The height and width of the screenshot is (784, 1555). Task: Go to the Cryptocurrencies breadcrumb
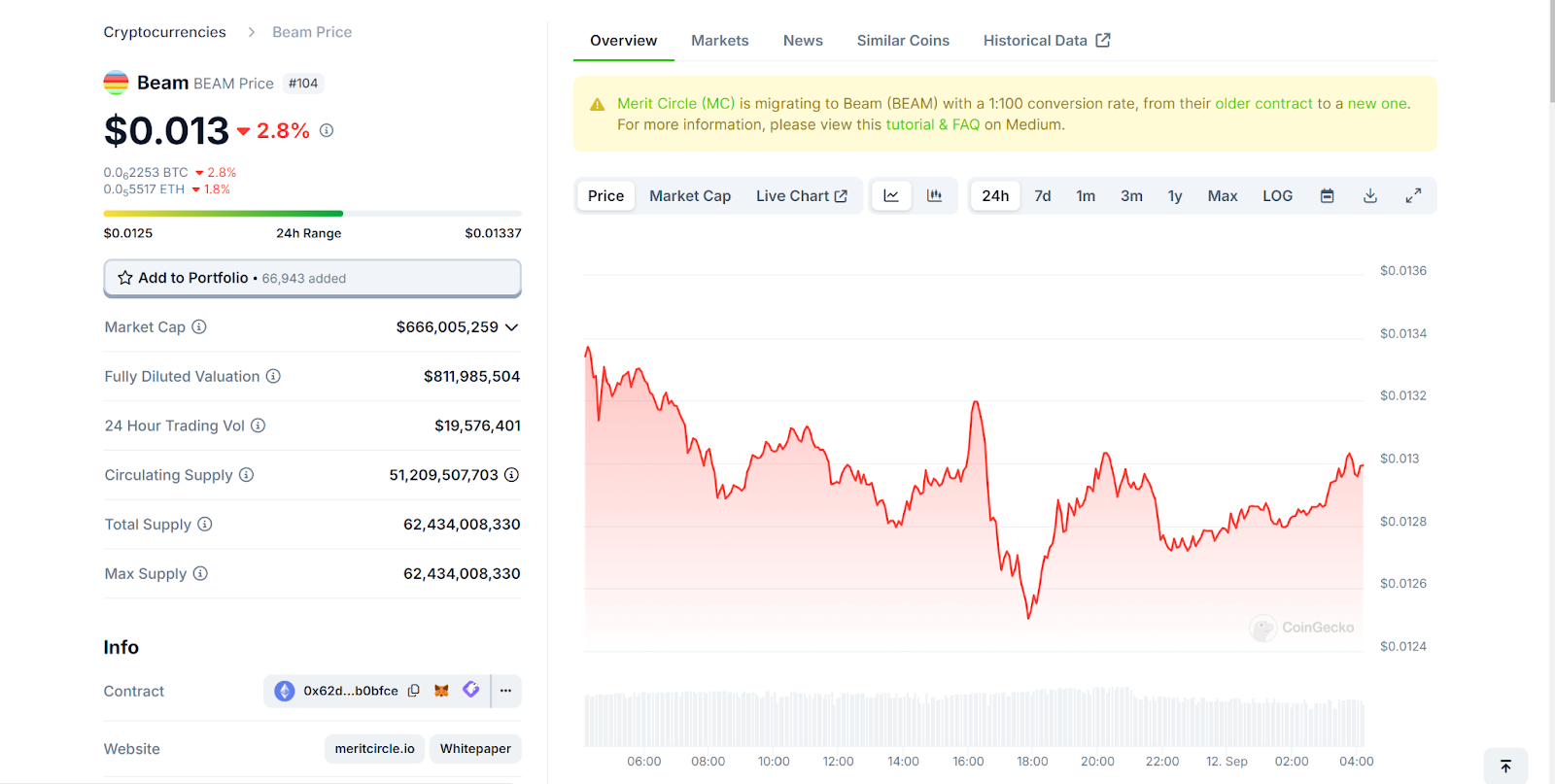tap(165, 32)
